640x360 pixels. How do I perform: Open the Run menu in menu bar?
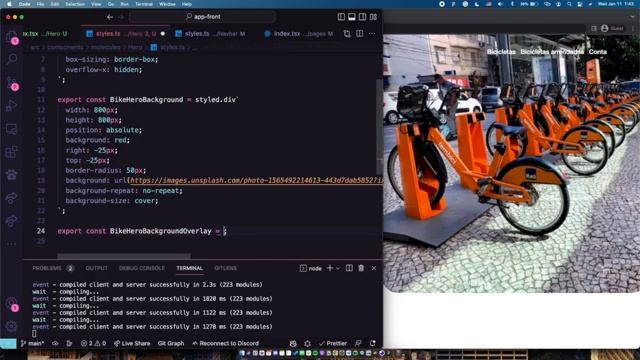pyautogui.click(x=124, y=4)
